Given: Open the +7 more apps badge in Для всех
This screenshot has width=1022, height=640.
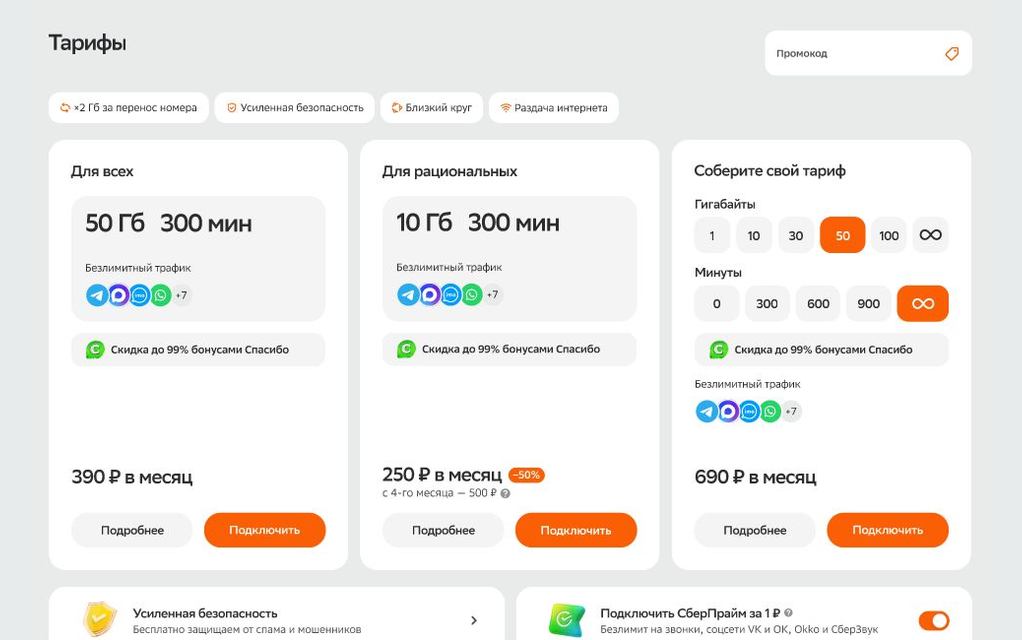Looking at the screenshot, I should [x=181, y=295].
